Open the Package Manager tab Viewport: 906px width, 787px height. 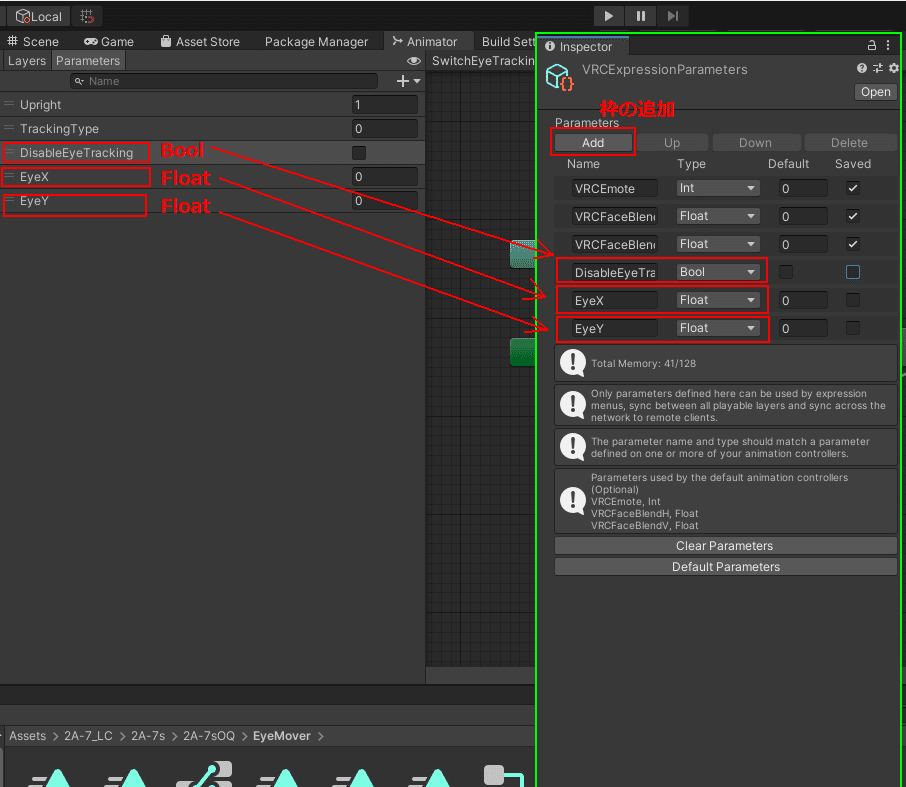coord(316,42)
